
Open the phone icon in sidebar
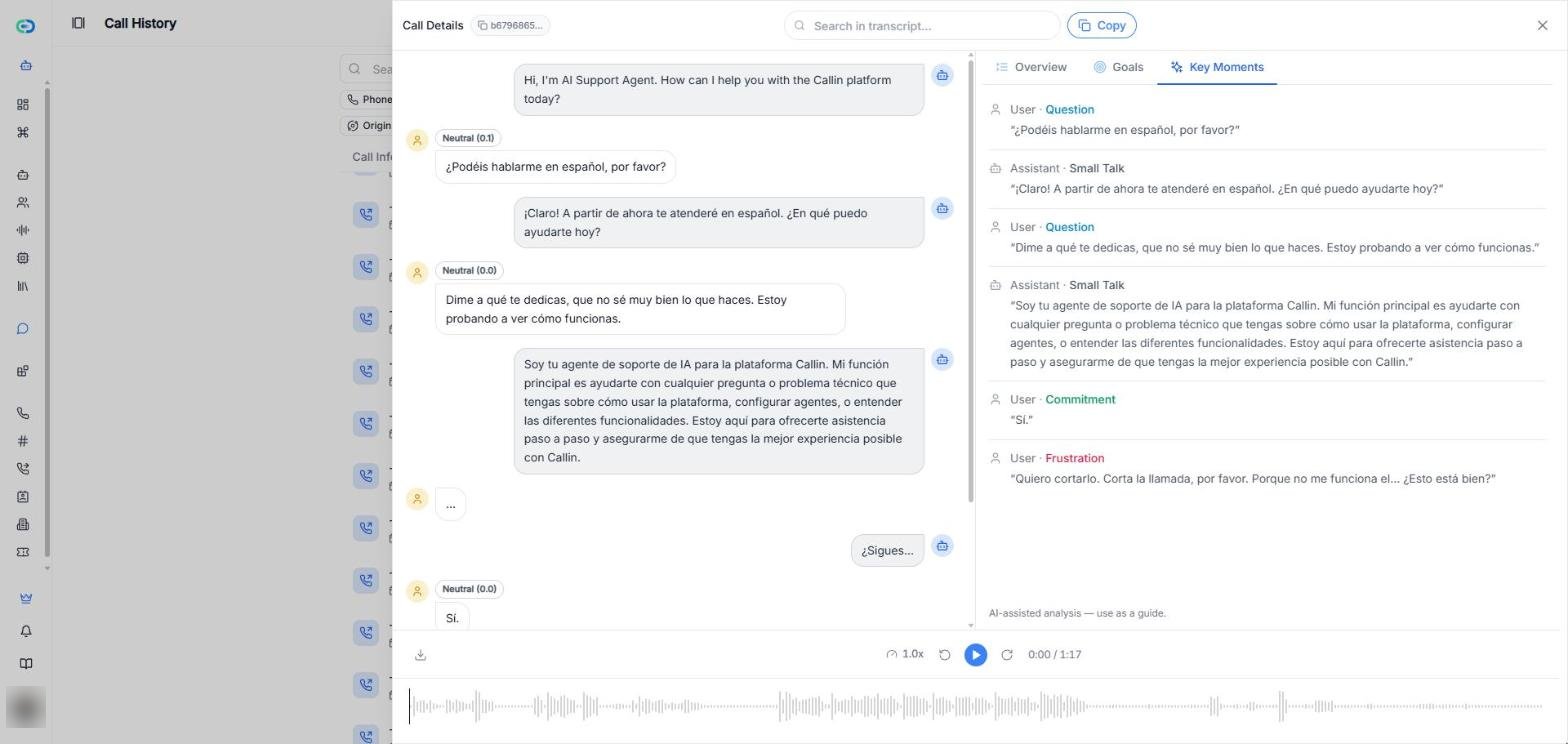click(23, 413)
